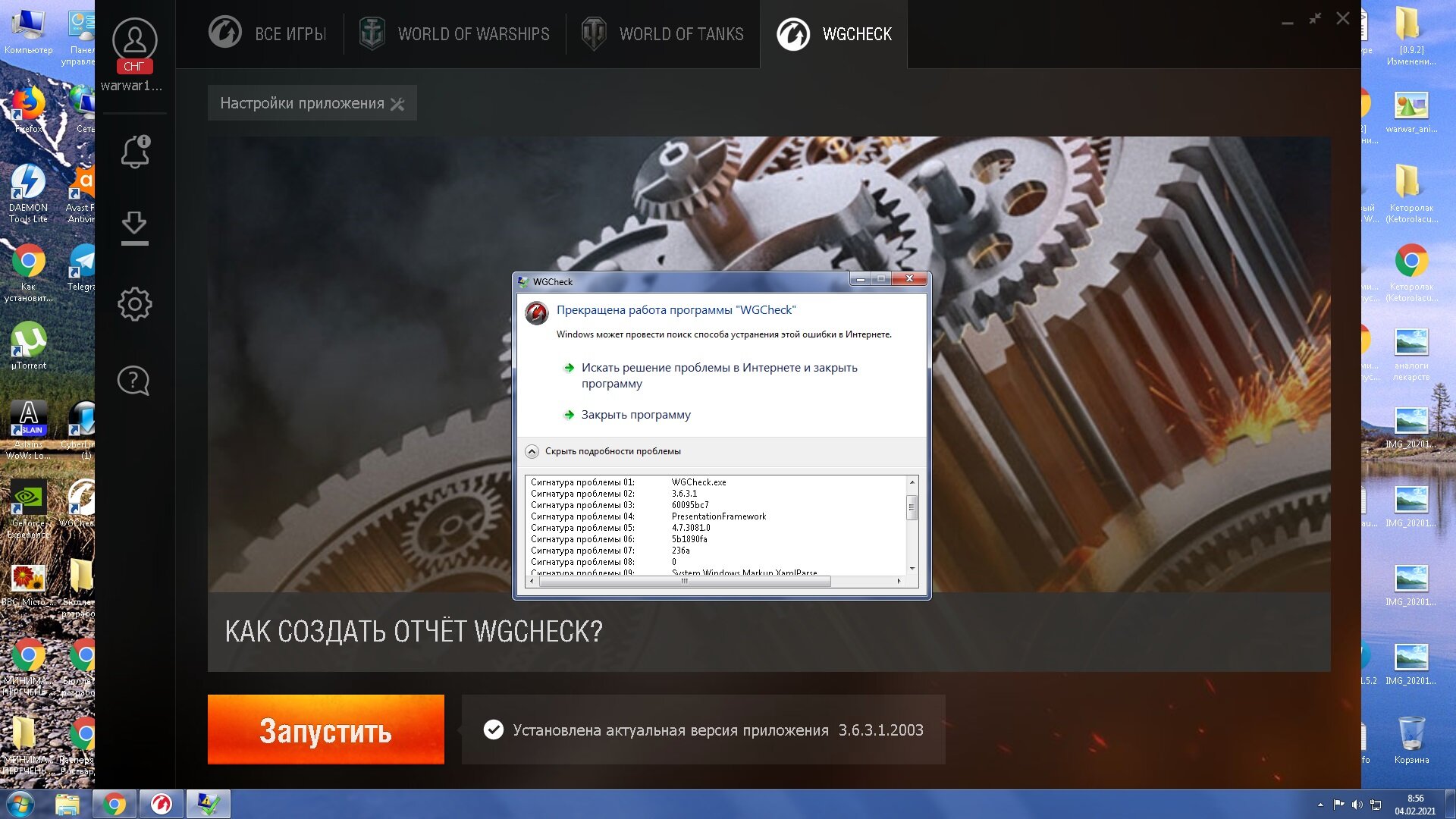Viewport: 1456px width, 819px height.
Task: Select 'Сигнатура проблемы 02:' row label
Action: coord(582,494)
